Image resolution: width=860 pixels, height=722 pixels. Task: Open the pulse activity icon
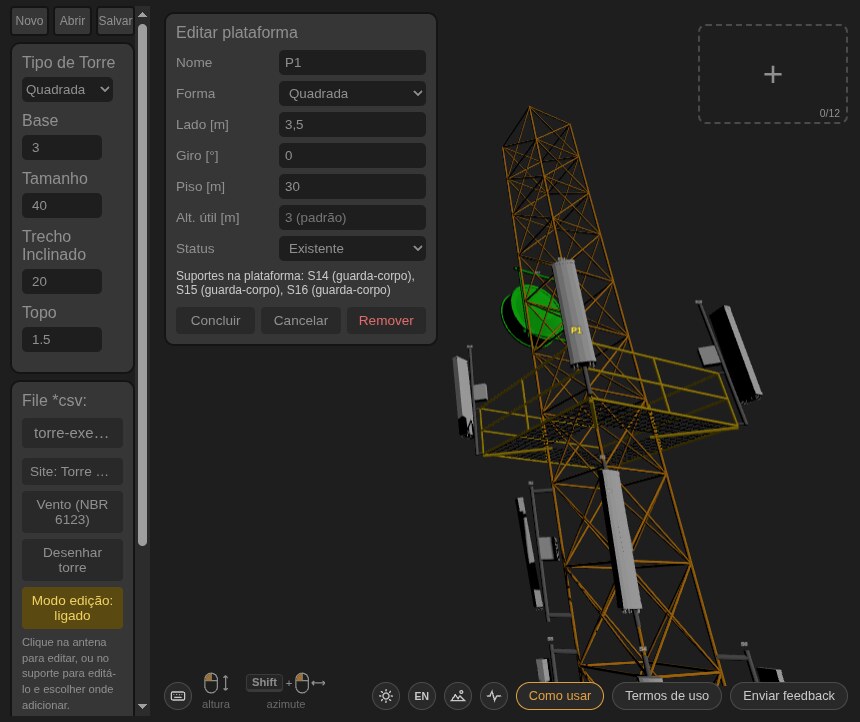[x=494, y=696]
